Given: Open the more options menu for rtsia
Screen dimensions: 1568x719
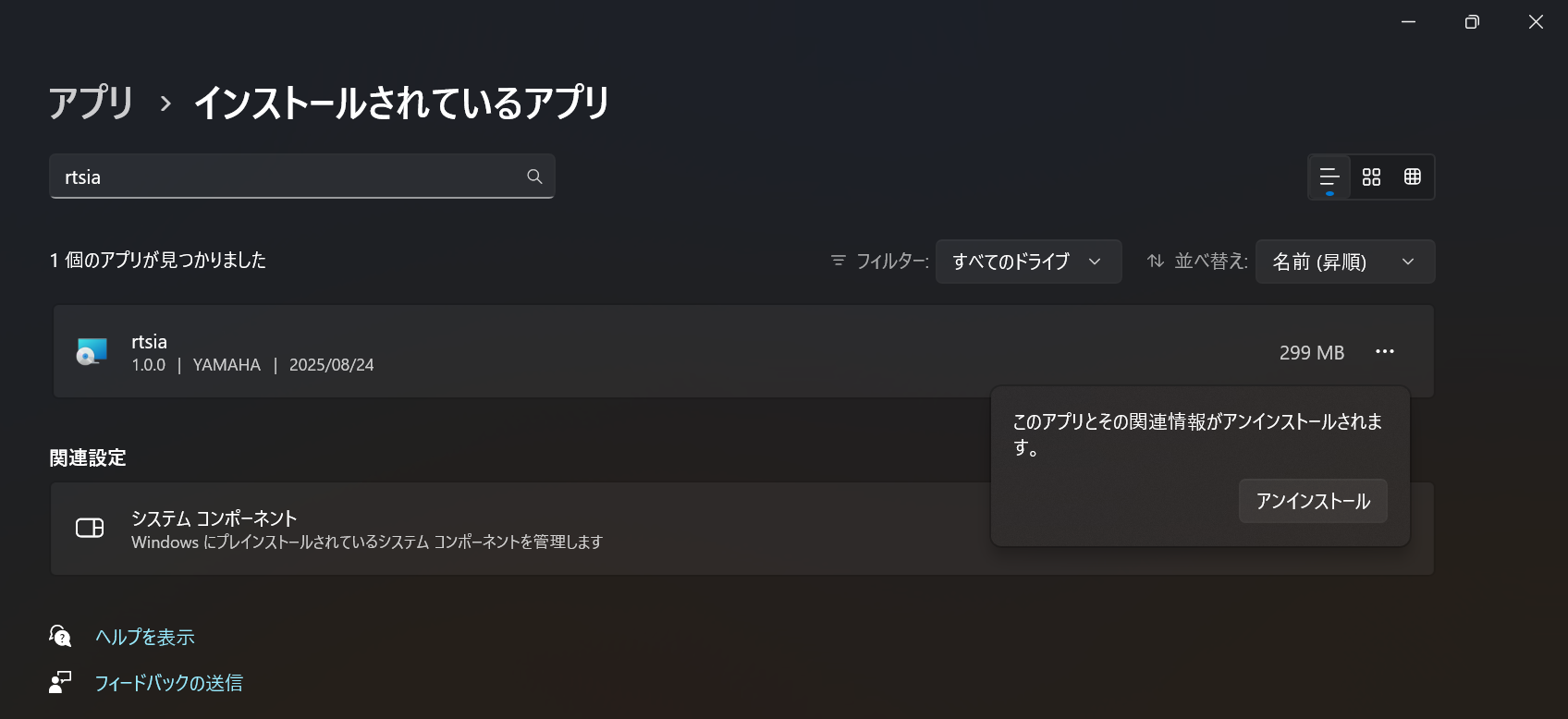Looking at the screenshot, I should pyautogui.click(x=1385, y=351).
